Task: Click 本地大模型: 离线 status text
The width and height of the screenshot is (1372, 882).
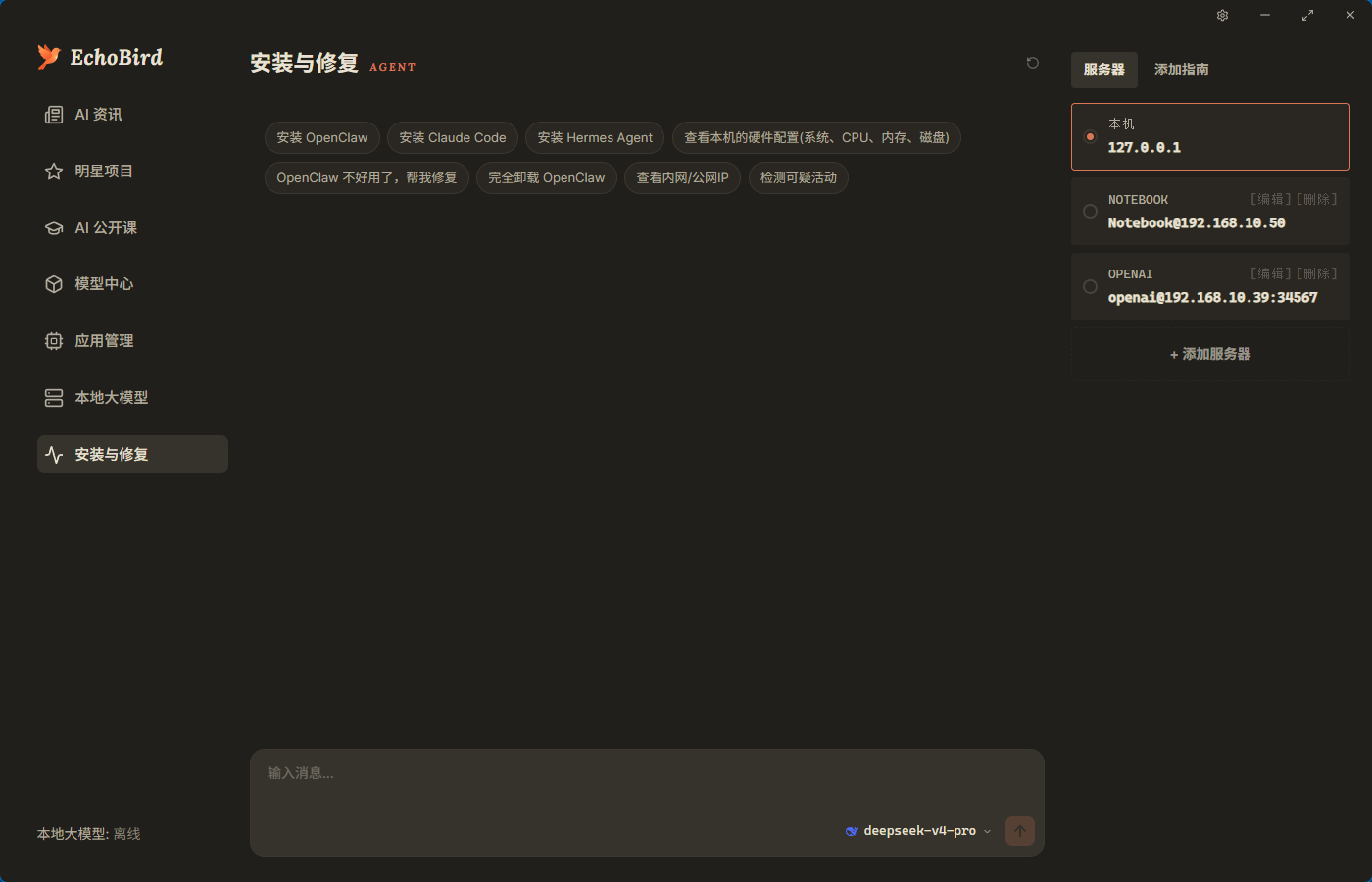Action: click(x=89, y=834)
